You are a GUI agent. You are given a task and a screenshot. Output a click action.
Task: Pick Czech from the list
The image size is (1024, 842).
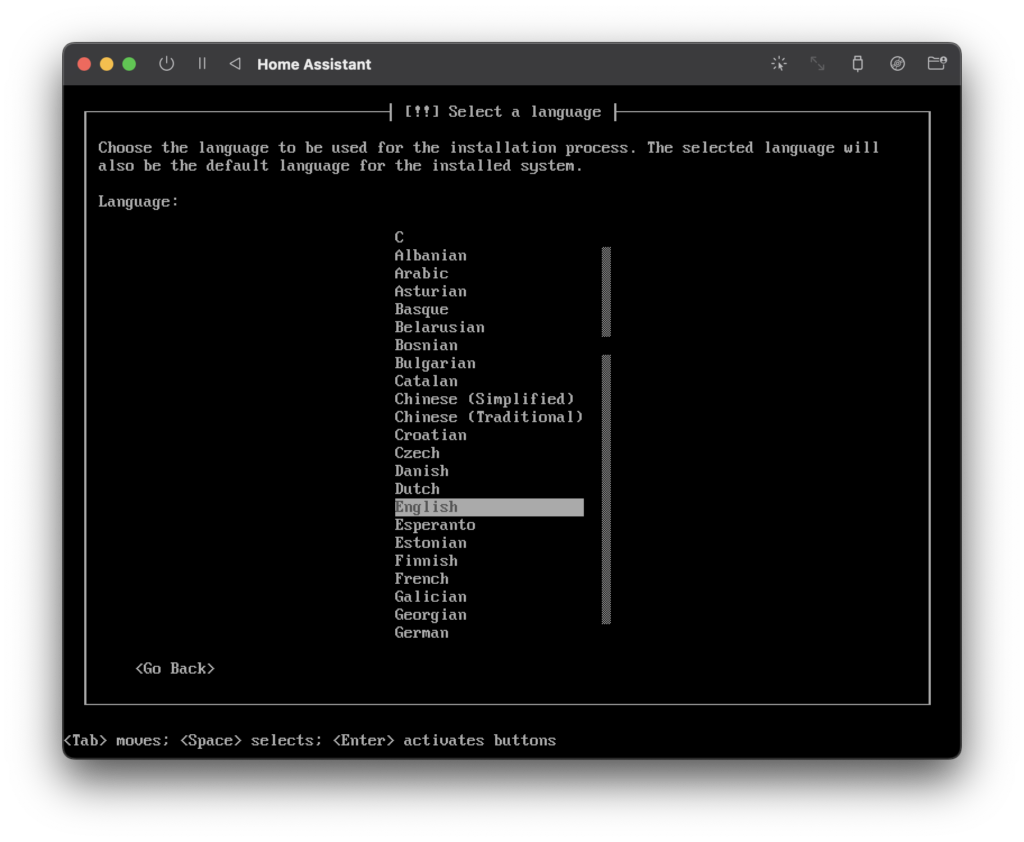[x=417, y=453]
